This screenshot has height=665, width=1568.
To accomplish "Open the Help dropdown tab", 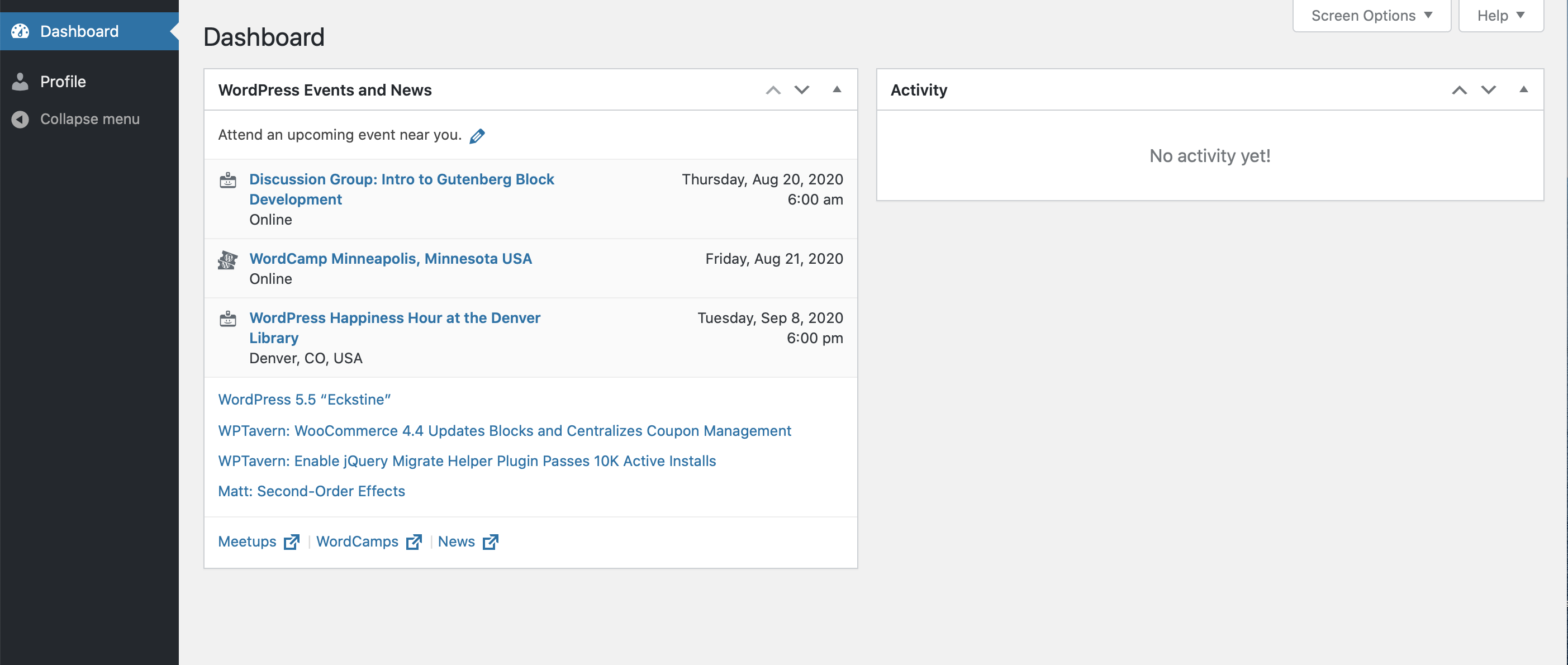I will (x=1500, y=15).
